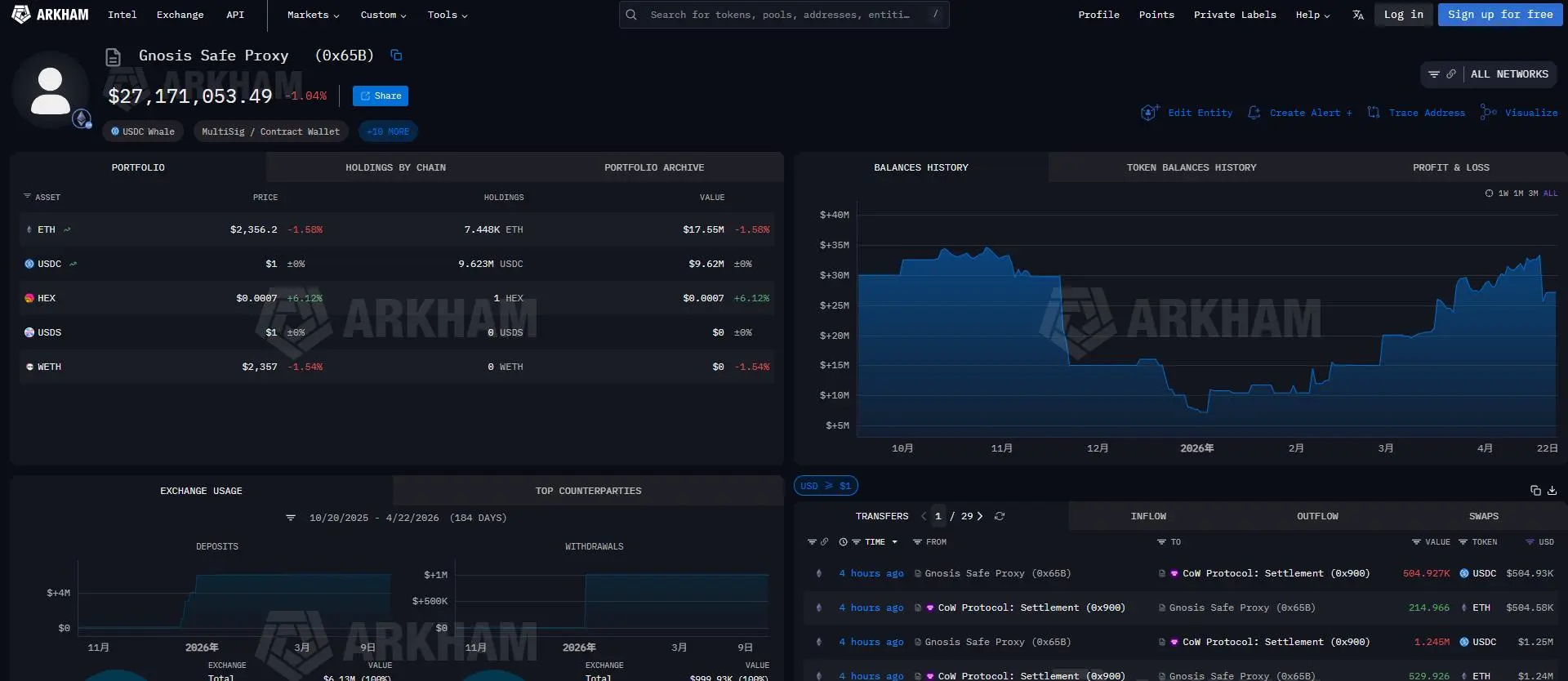Open the Markets dropdown menu
This screenshot has width=1568, height=681.
point(313,15)
